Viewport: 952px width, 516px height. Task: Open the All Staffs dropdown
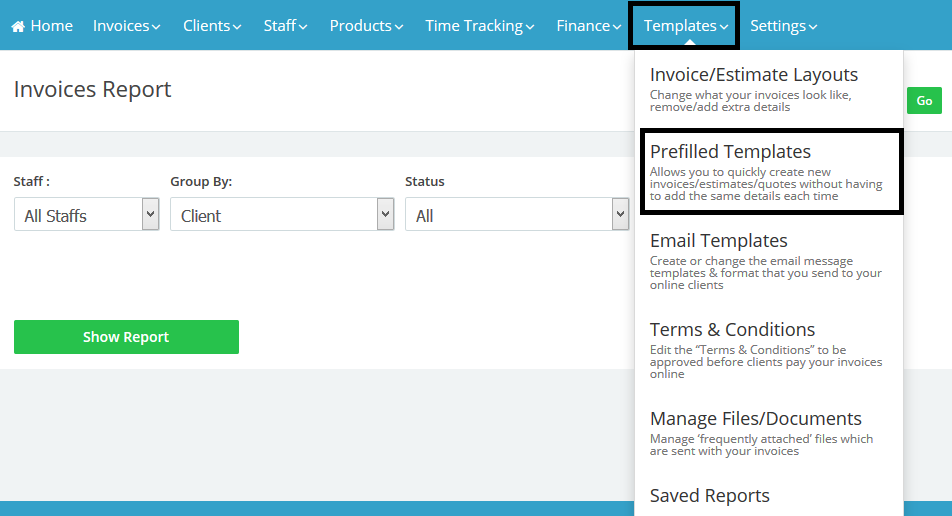click(x=86, y=215)
